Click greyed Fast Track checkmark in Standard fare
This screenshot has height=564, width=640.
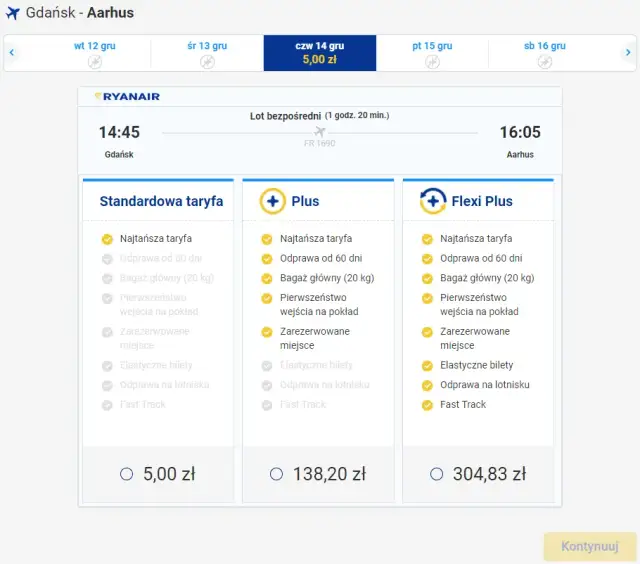tap(107, 405)
